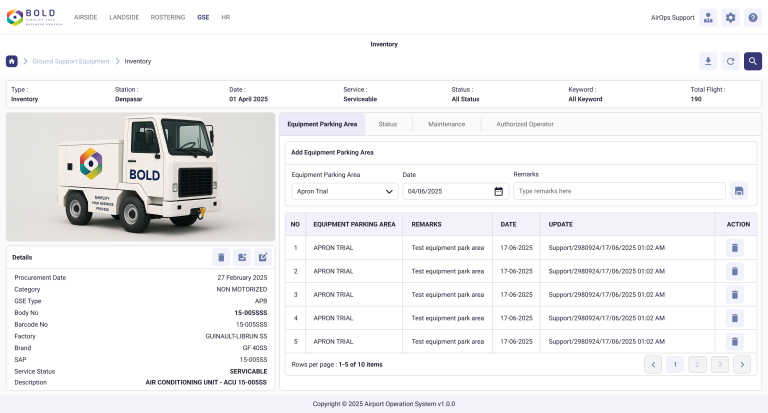Delete parking area row 1
This screenshot has width=768, height=413.
pyautogui.click(x=734, y=248)
